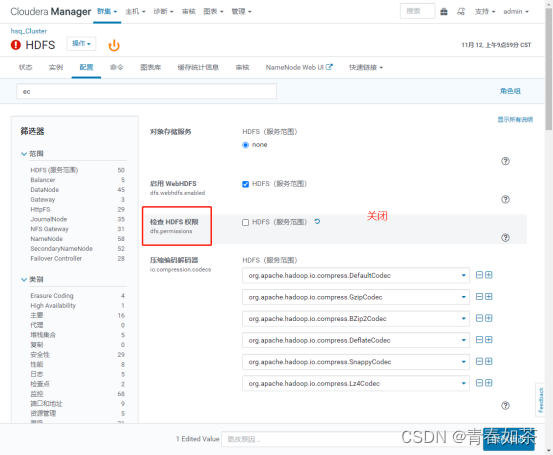
Task: Show help for the Check HDFS Permissions setting
Action: [x=505, y=237]
